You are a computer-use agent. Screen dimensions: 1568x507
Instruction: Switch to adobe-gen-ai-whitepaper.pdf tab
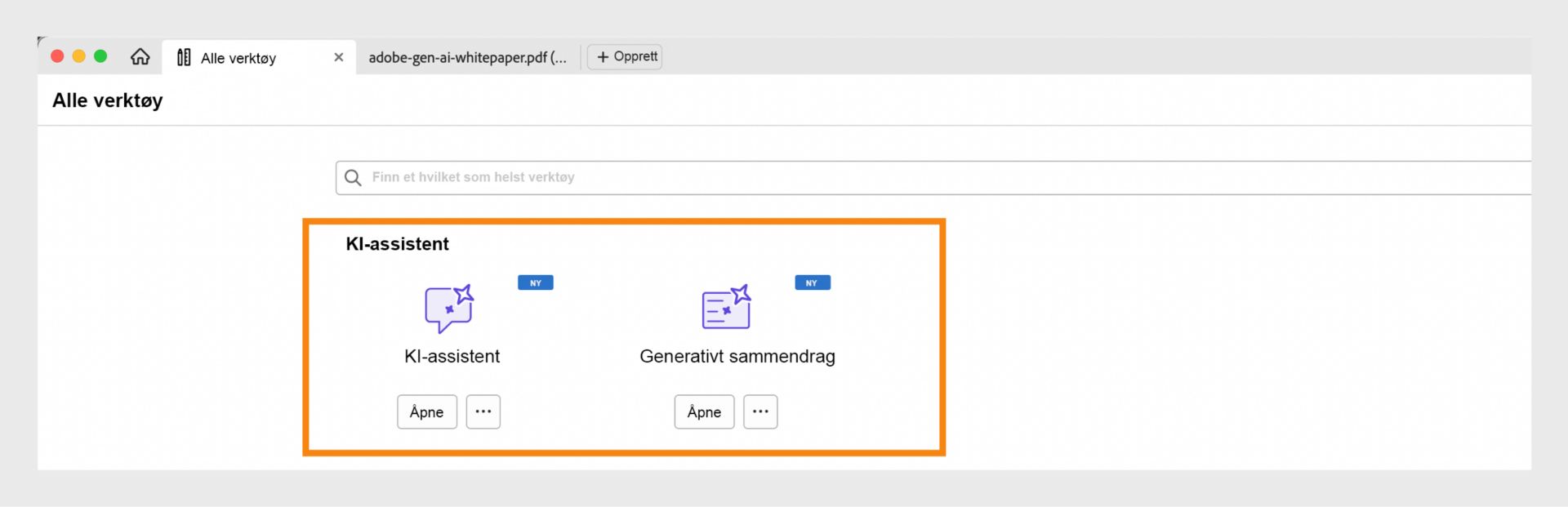466,57
